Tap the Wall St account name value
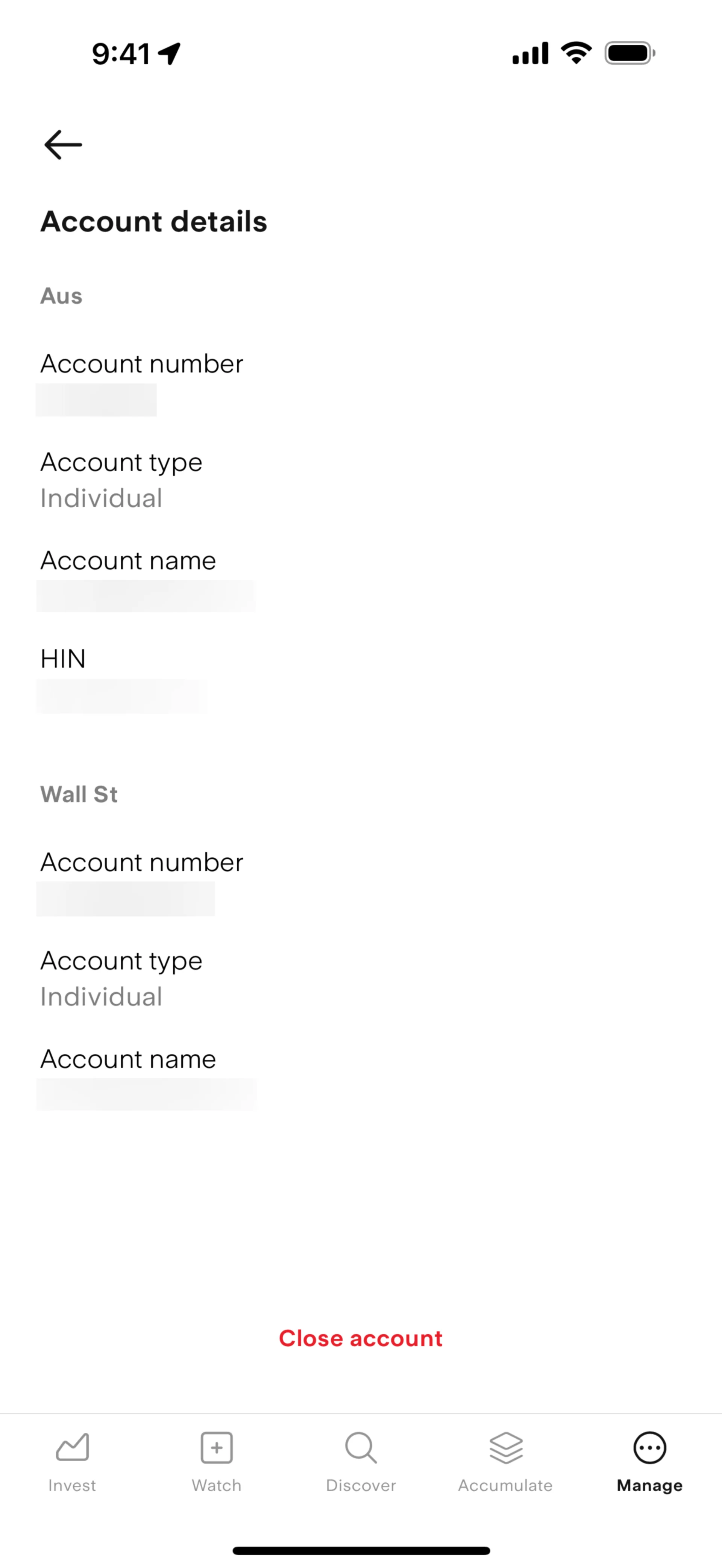The height and width of the screenshot is (1568, 722). [x=147, y=1094]
